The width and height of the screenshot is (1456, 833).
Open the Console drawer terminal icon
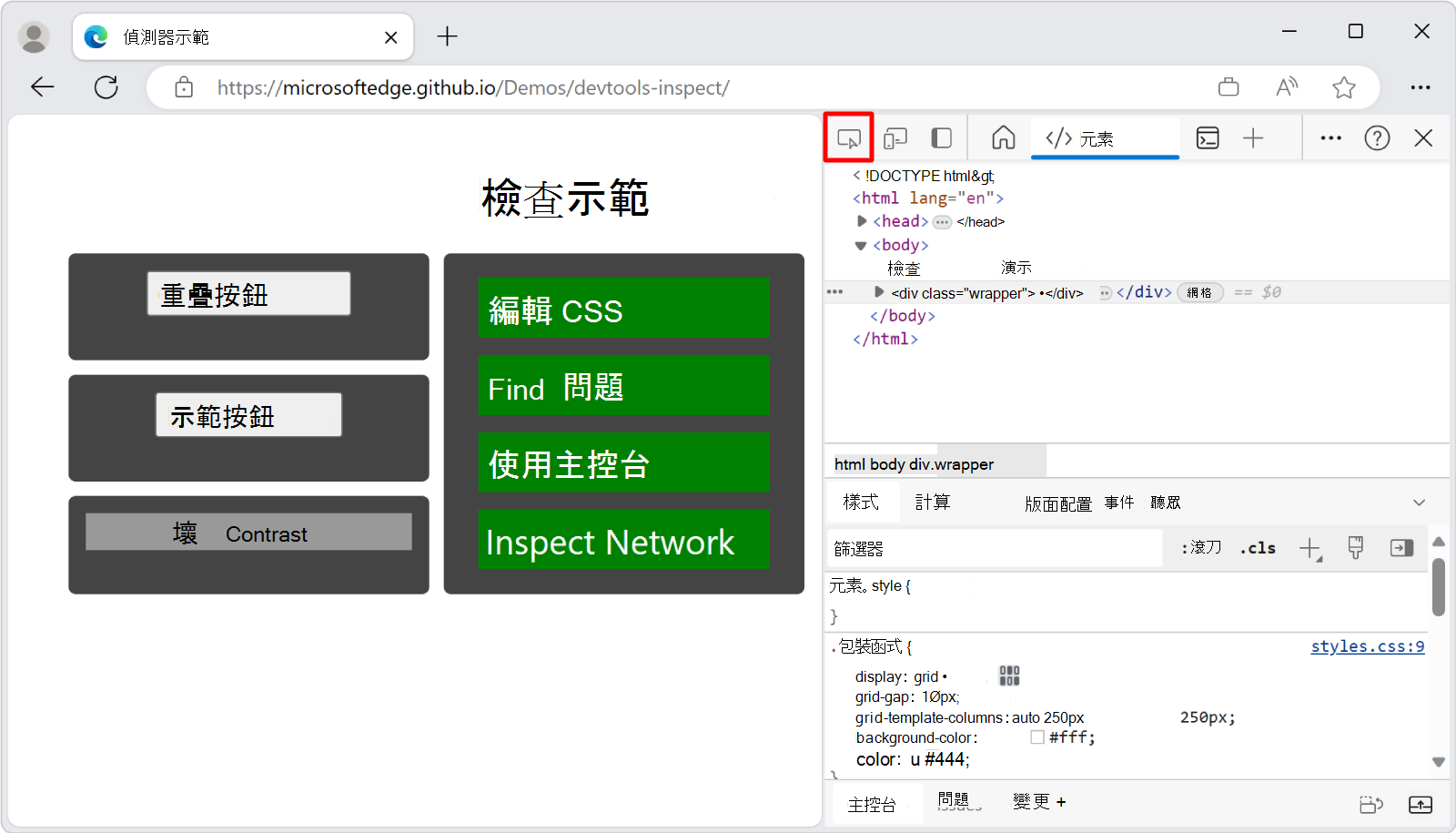point(1208,137)
